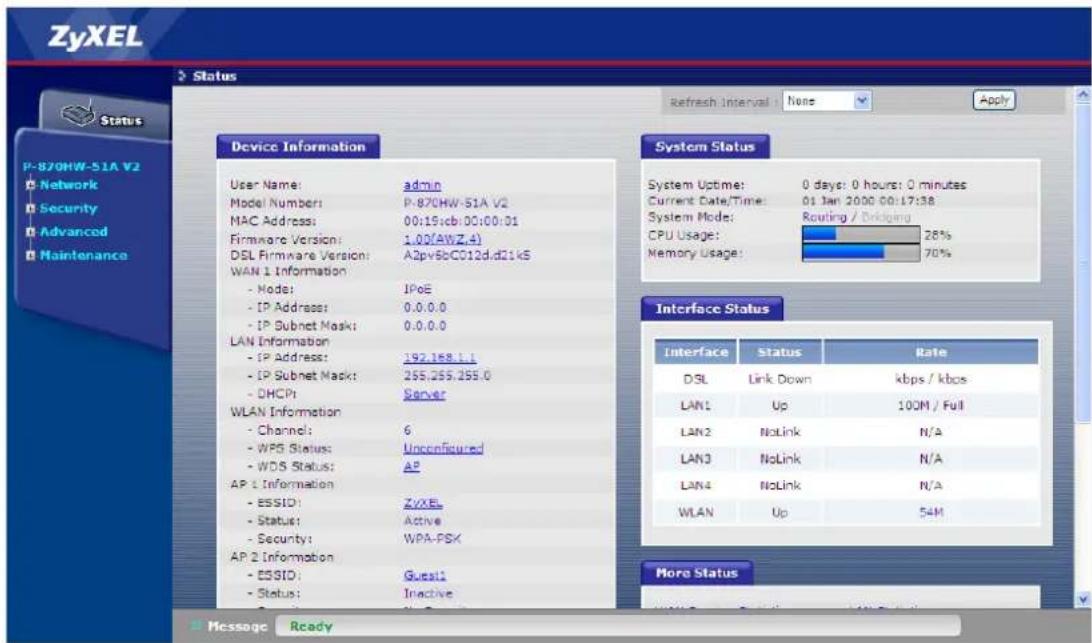Expand the Advanced menu plus icon
This screenshot has height=643, width=1092.
(31, 231)
